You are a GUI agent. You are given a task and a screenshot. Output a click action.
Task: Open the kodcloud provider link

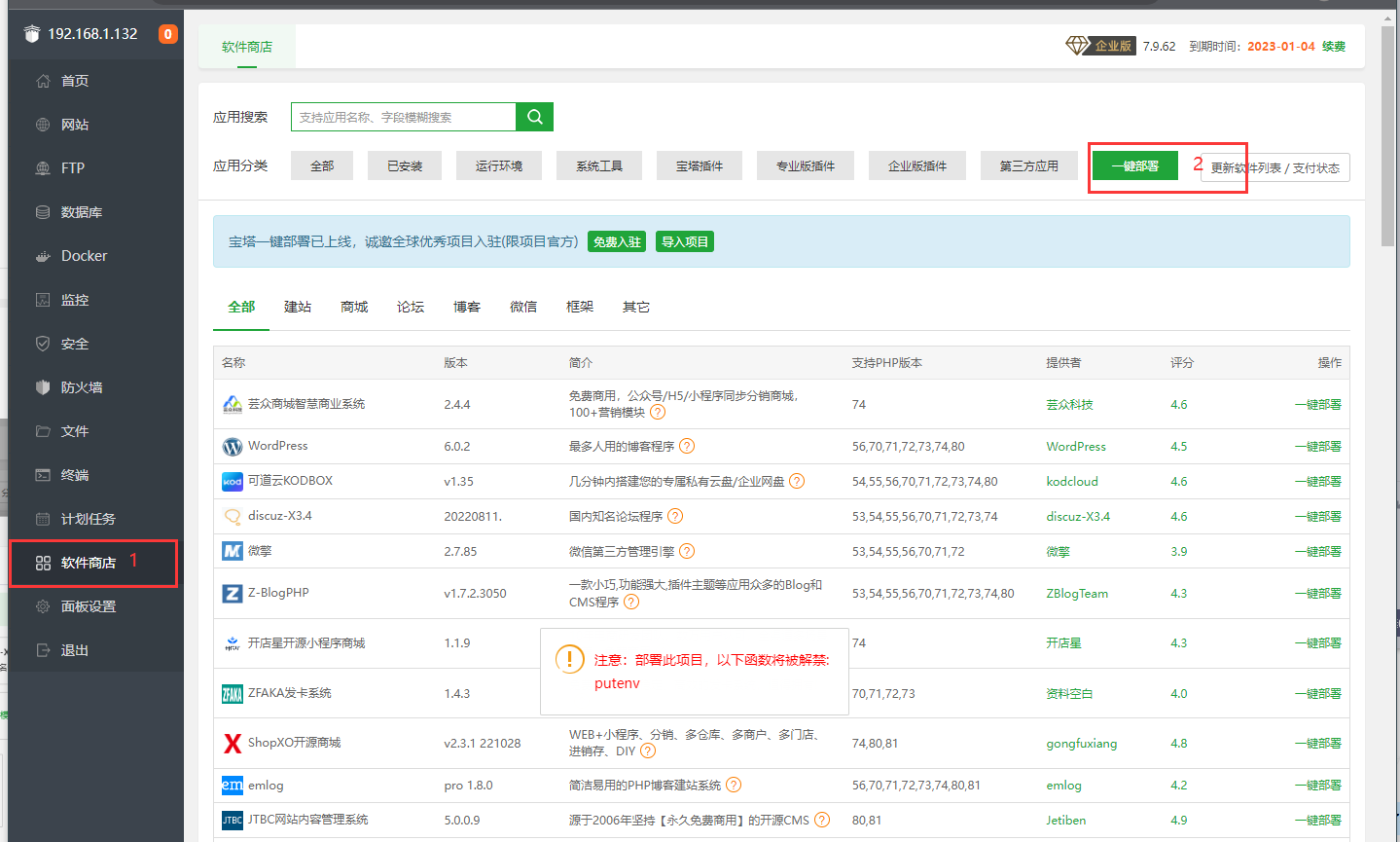click(x=1072, y=481)
